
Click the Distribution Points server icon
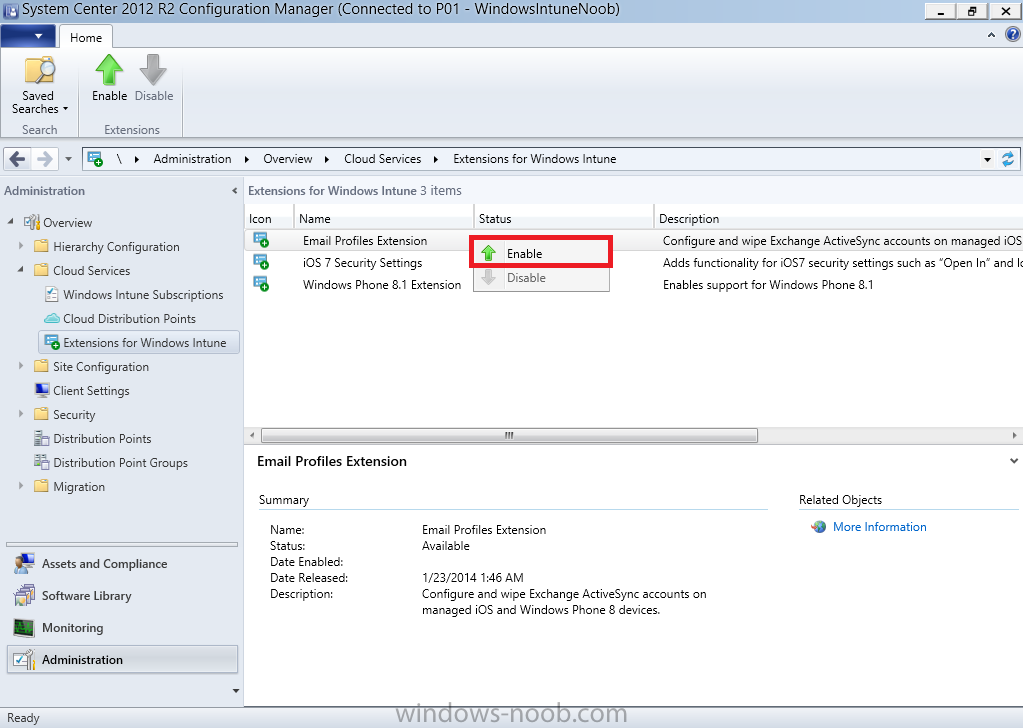(42, 438)
